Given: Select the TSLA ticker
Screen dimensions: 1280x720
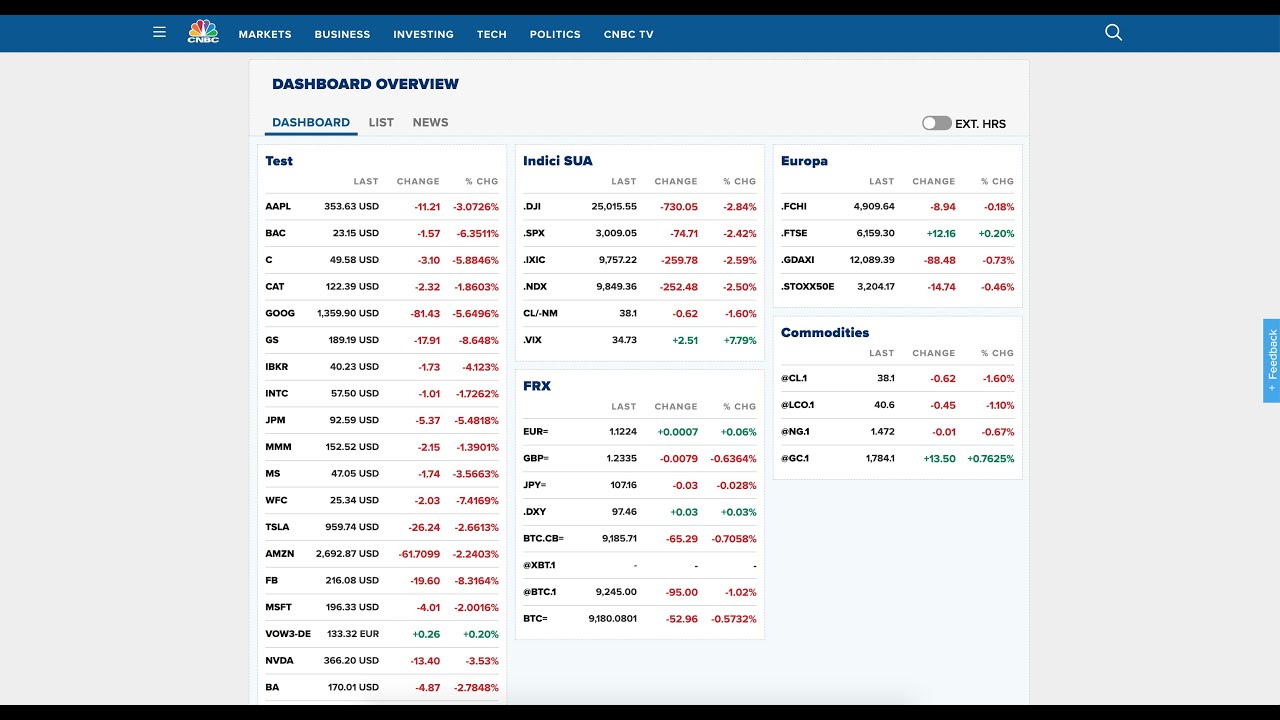Looking at the screenshot, I should 277,527.
